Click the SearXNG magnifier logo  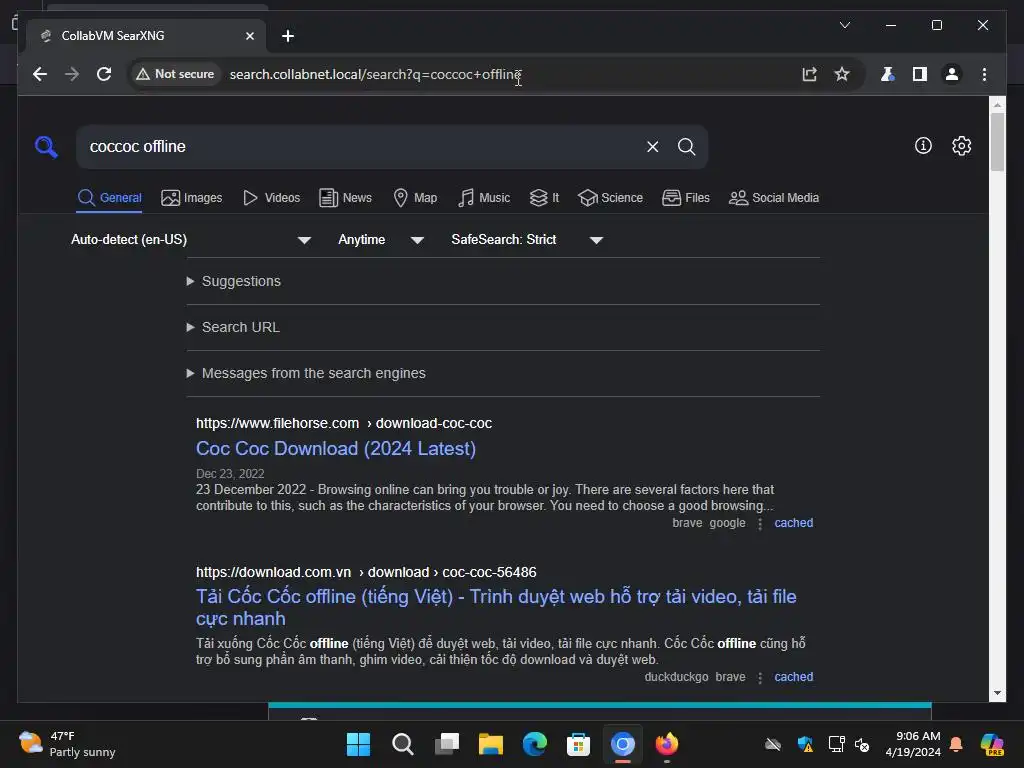[46, 146]
